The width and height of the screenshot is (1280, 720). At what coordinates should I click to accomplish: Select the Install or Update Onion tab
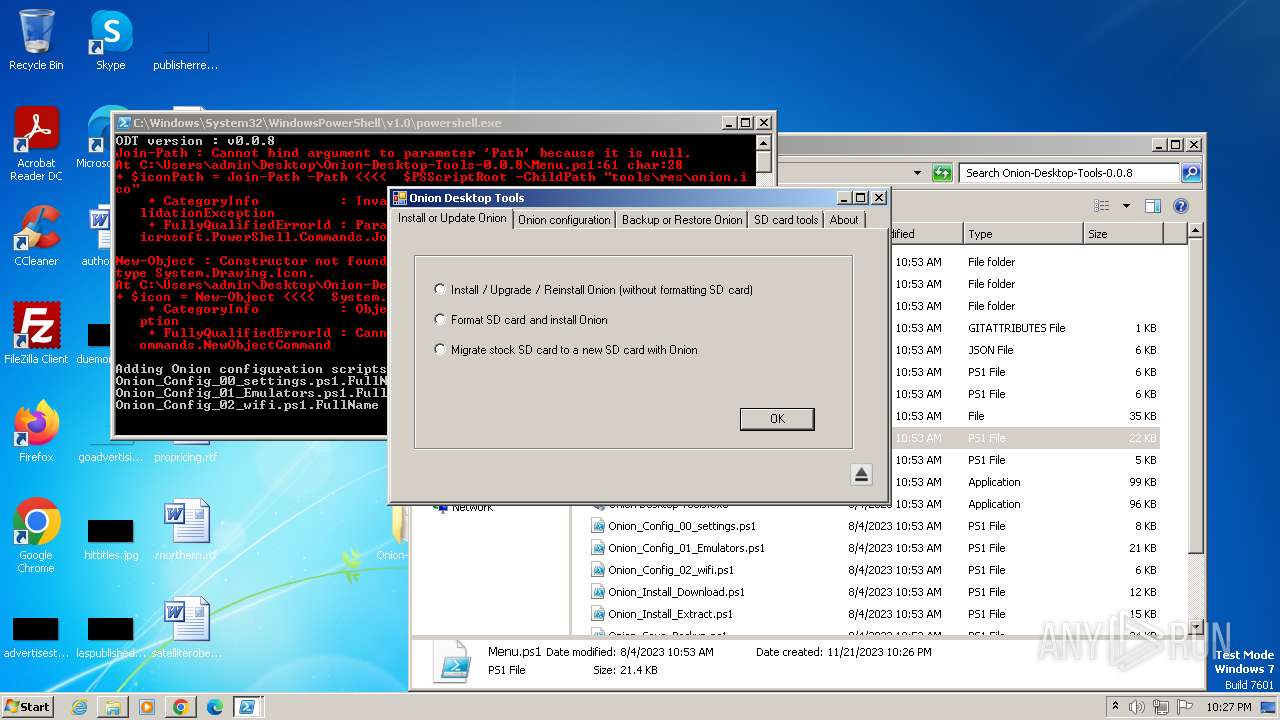(x=452, y=218)
